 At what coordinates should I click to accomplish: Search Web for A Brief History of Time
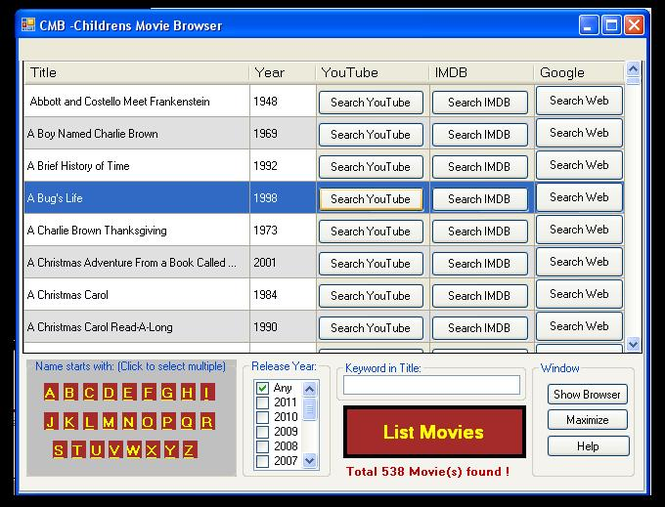pyautogui.click(x=579, y=165)
